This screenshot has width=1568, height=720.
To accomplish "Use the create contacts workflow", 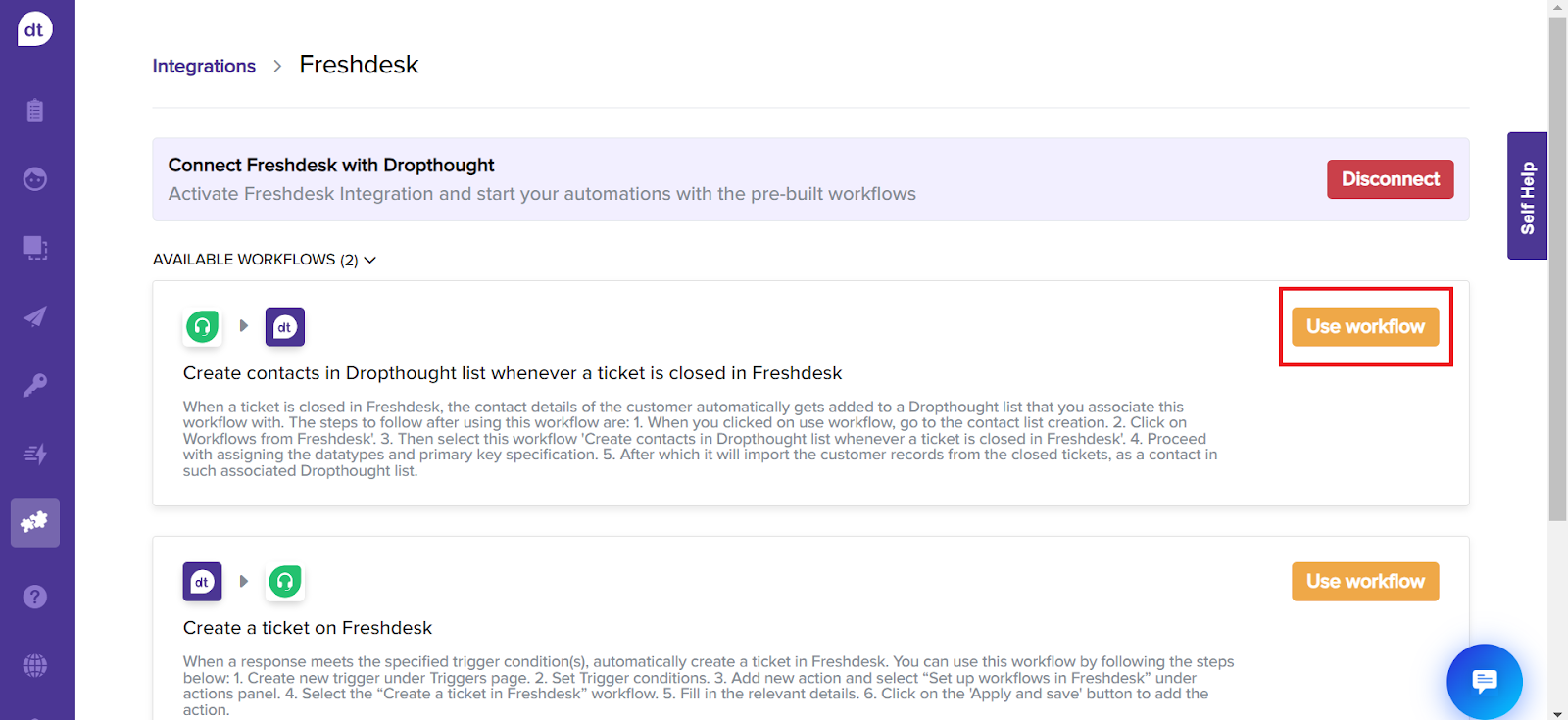I will click(1365, 327).
